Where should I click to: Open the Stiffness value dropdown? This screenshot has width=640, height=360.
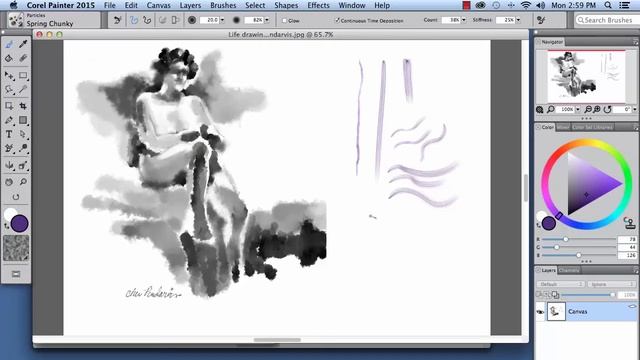click(518, 20)
